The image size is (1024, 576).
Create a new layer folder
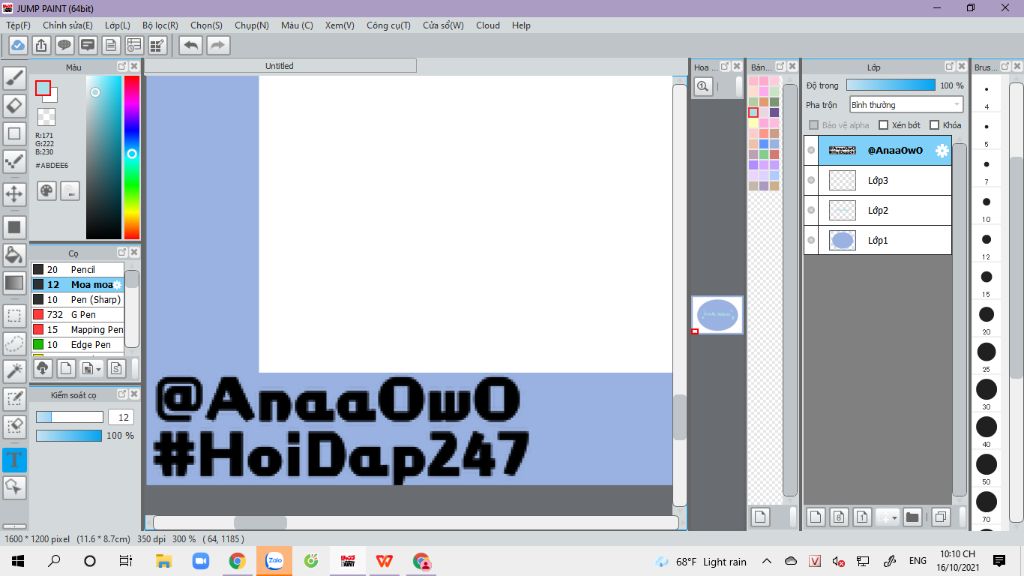click(x=912, y=517)
